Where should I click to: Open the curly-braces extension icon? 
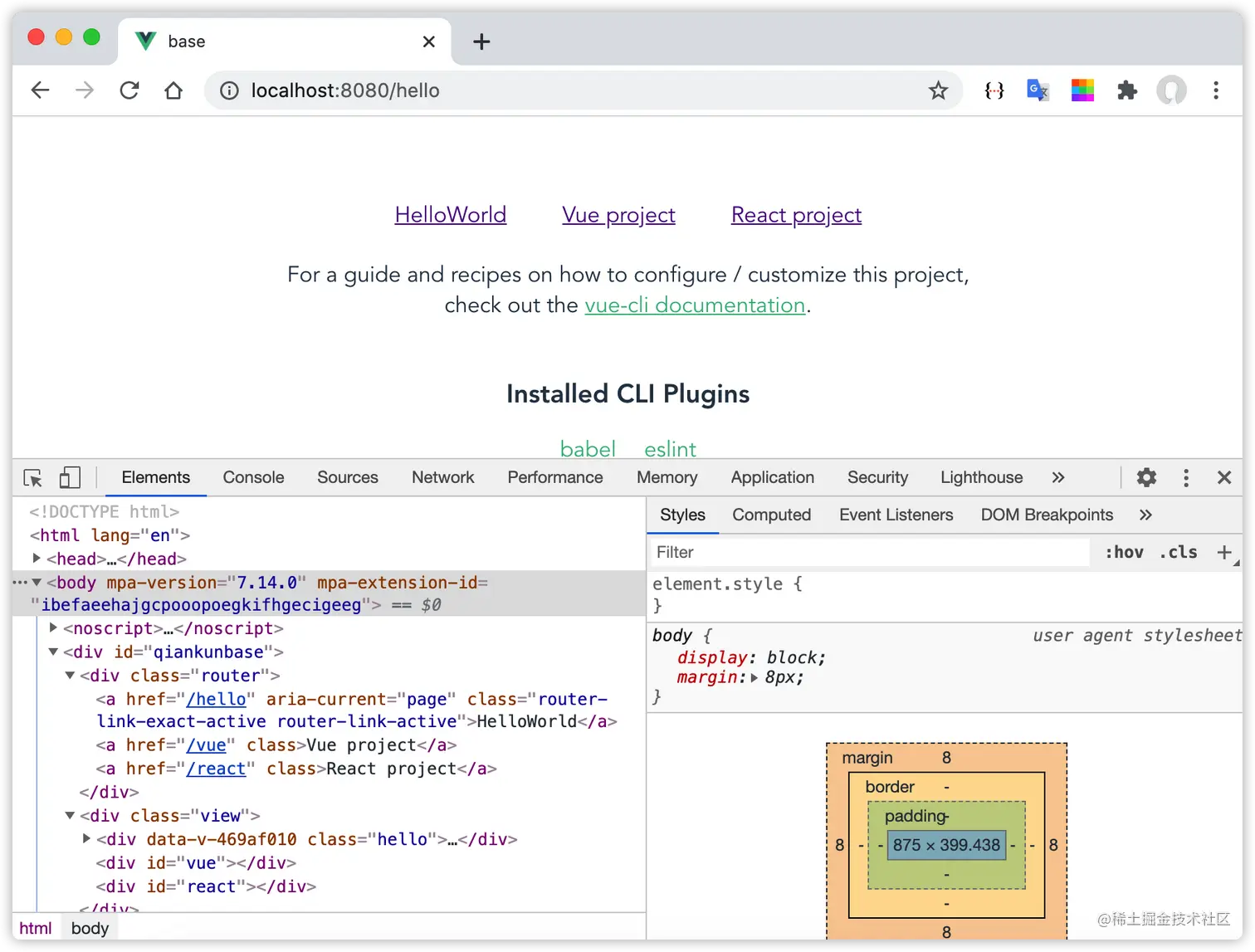pos(994,90)
